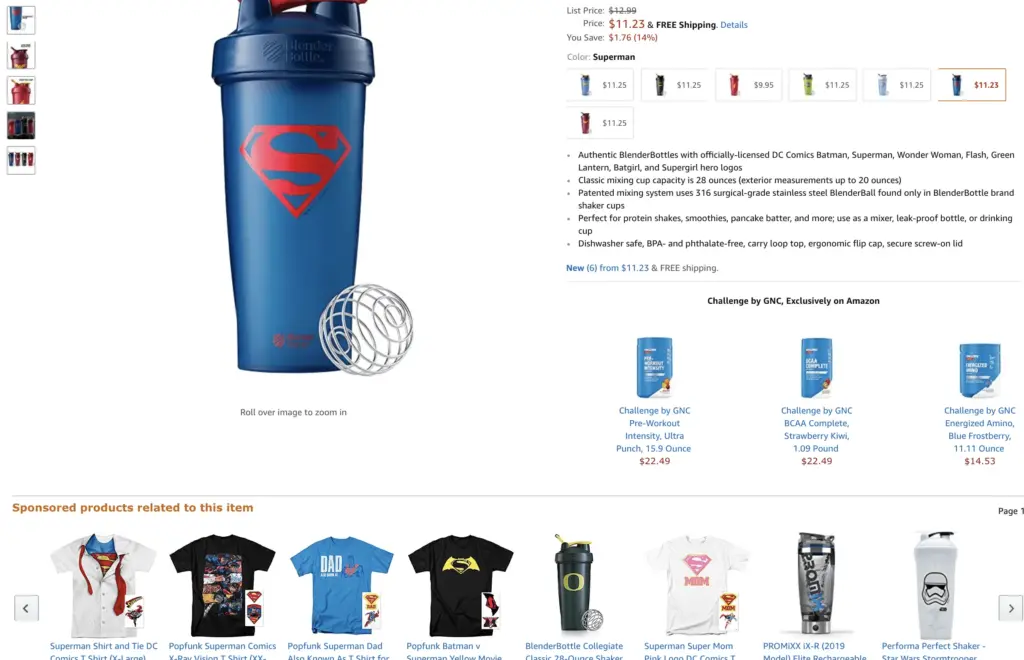Select the green Green Lantern bottle color option
The height and width of the screenshot is (660, 1024).
pyautogui.click(x=823, y=85)
